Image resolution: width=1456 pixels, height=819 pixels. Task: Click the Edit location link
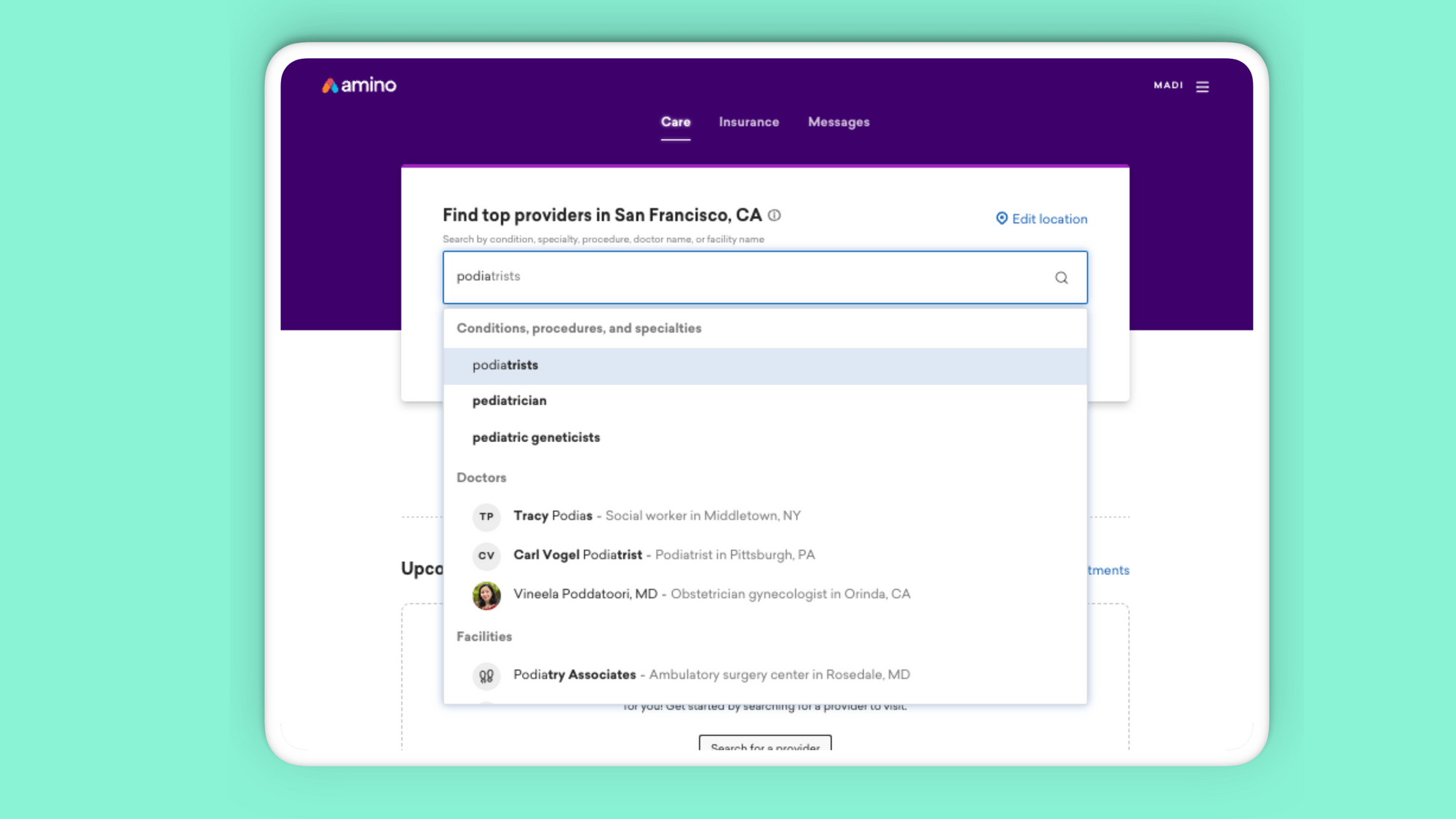click(1049, 219)
